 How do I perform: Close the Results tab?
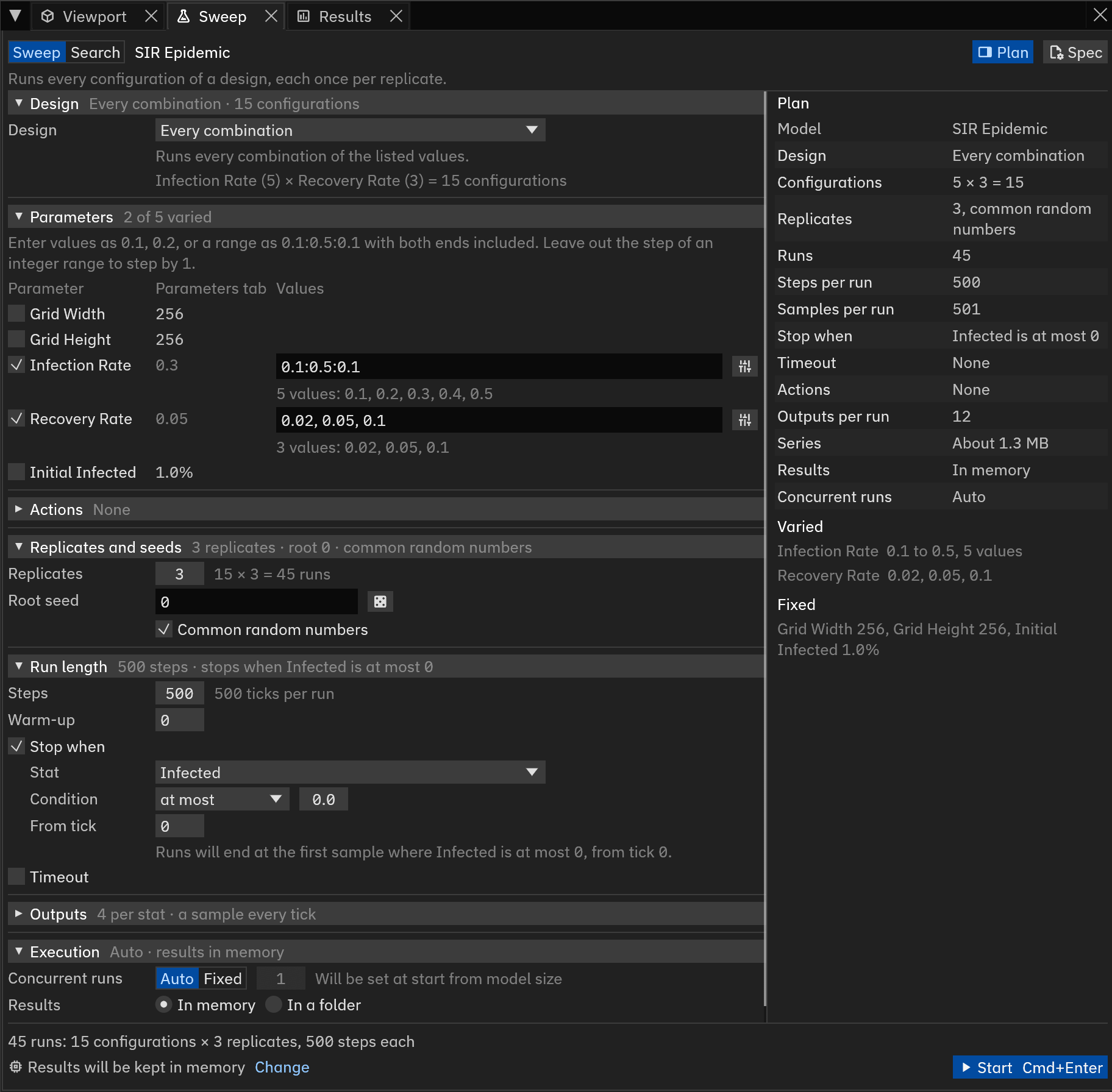[396, 16]
